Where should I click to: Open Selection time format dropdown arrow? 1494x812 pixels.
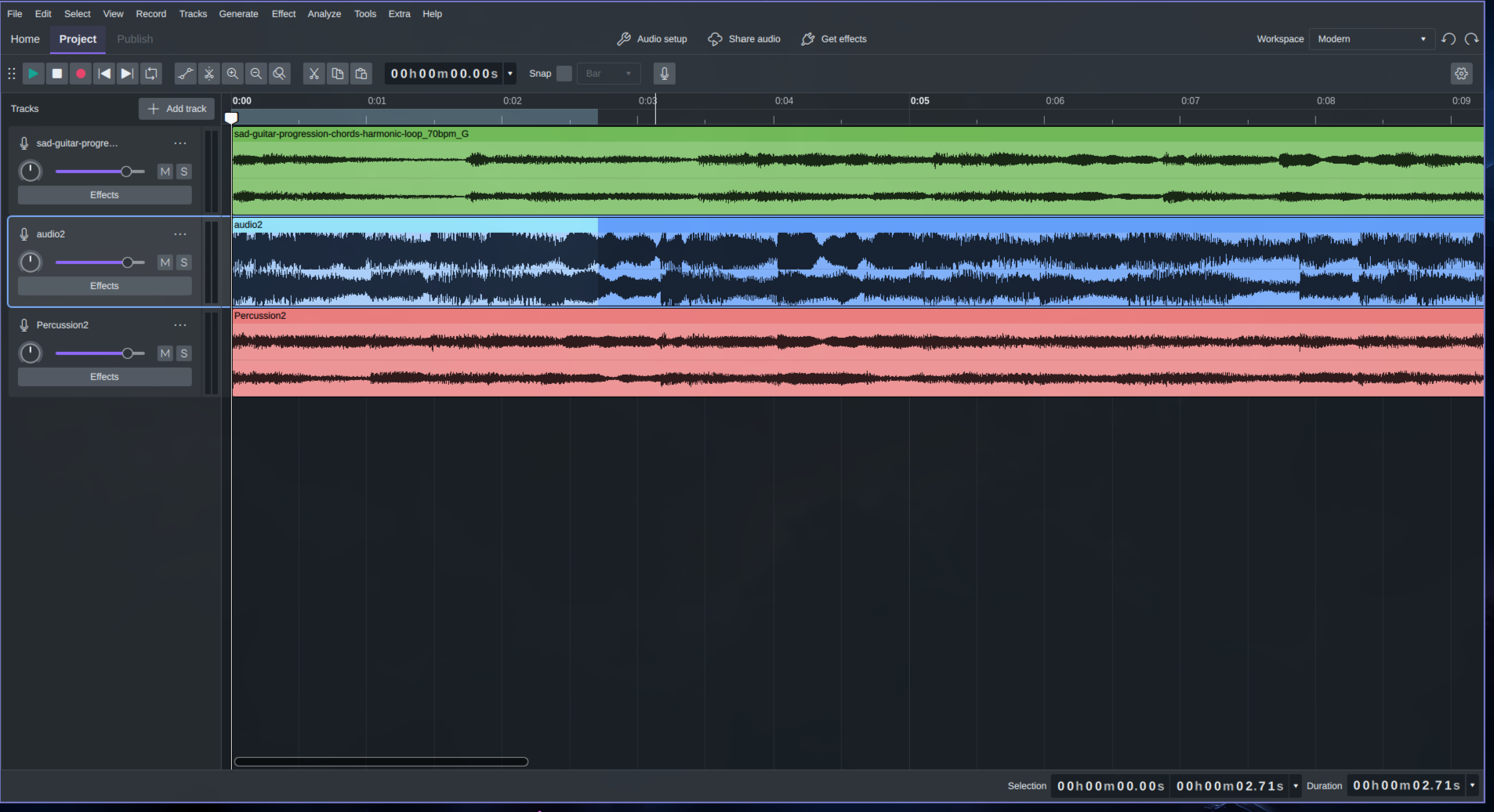[1295, 785]
